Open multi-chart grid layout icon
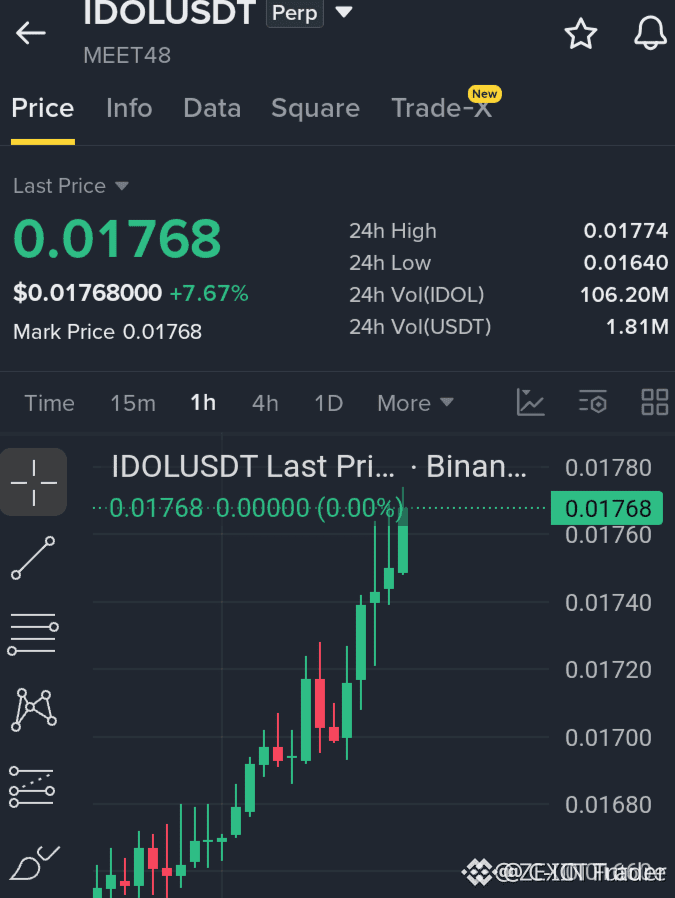This screenshot has height=898, width=675. click(654, 402)
